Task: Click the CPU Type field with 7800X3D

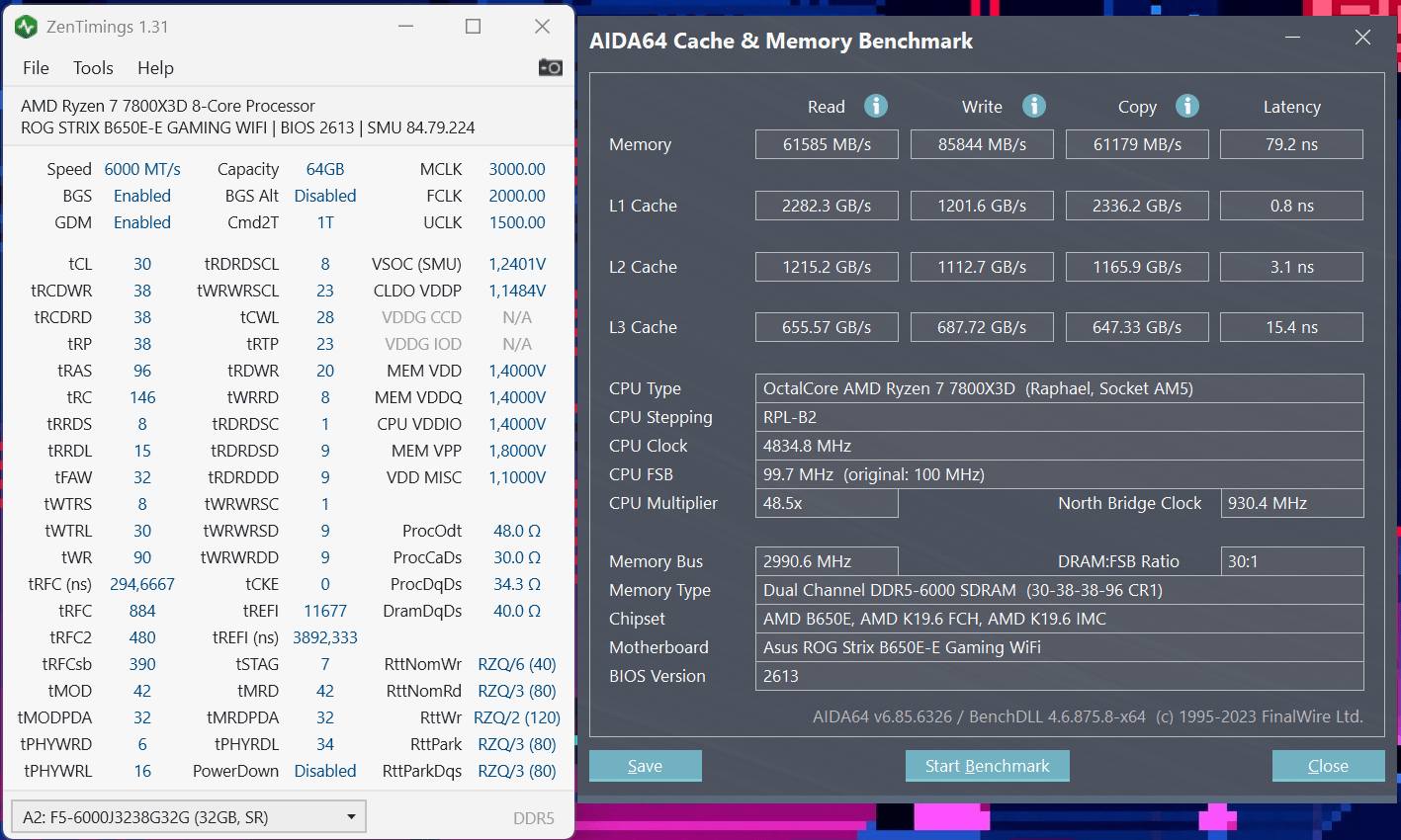Action: 1060,388
